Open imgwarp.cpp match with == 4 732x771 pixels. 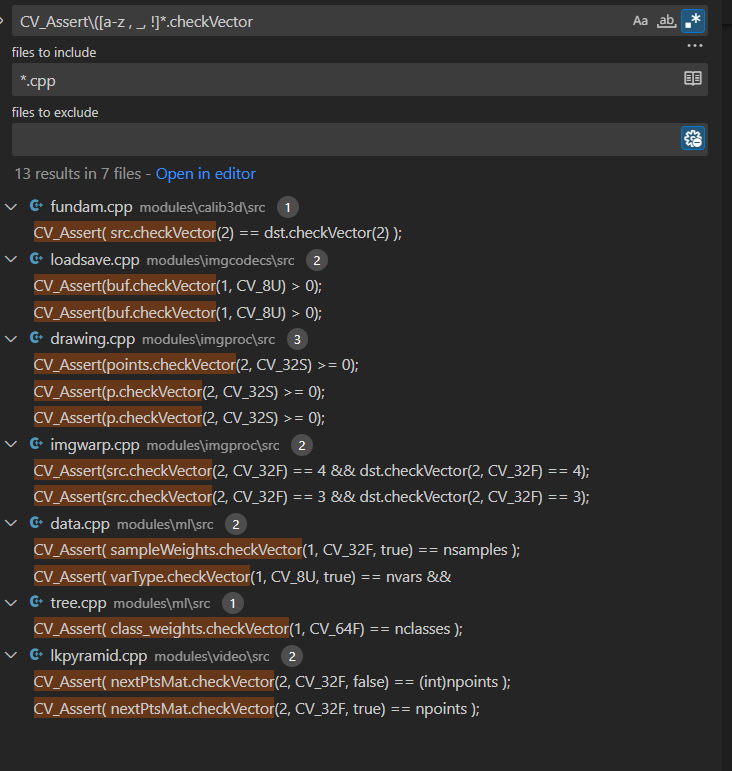(312, 471)
